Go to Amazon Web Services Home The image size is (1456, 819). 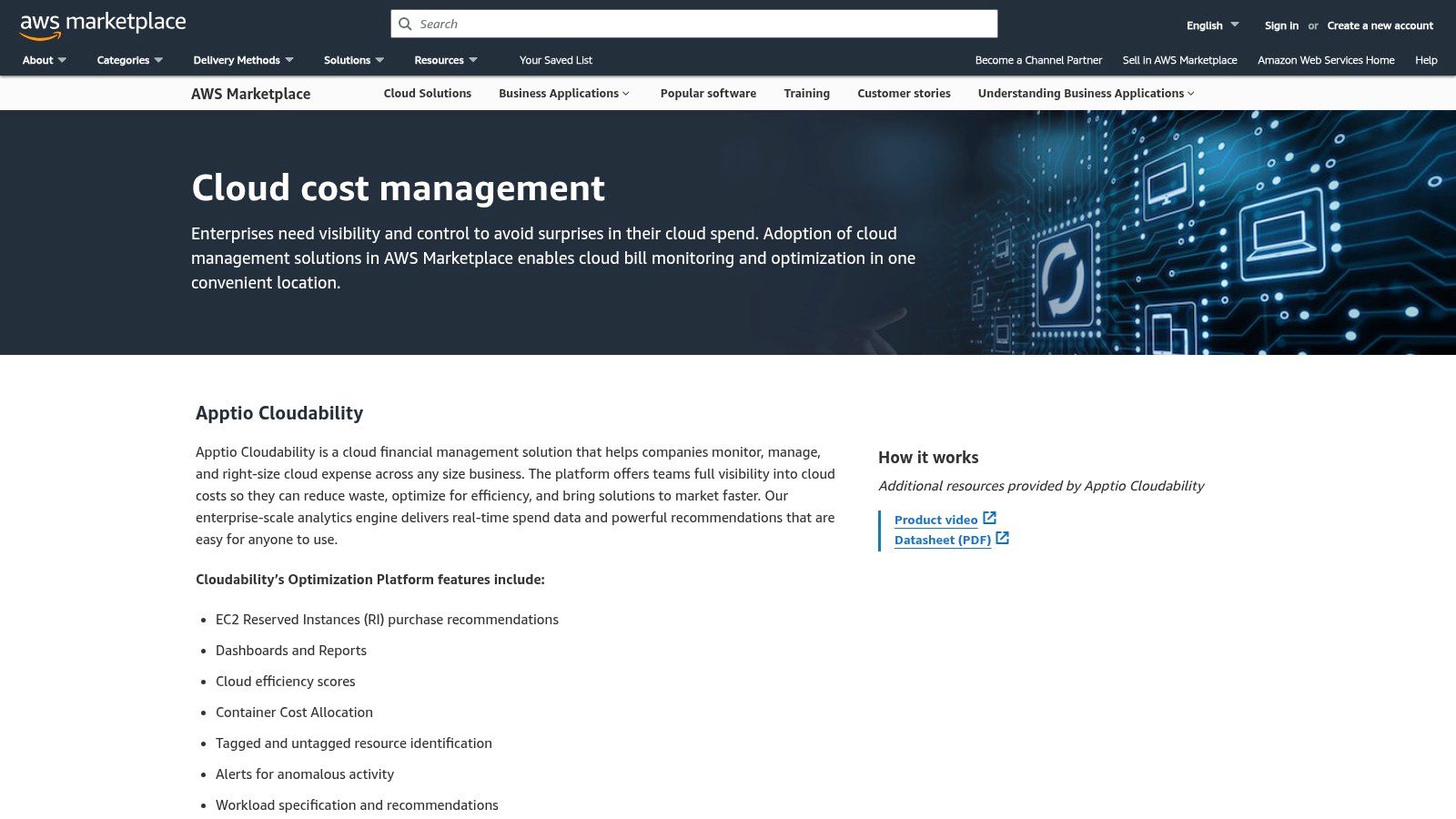[1326, 60]
